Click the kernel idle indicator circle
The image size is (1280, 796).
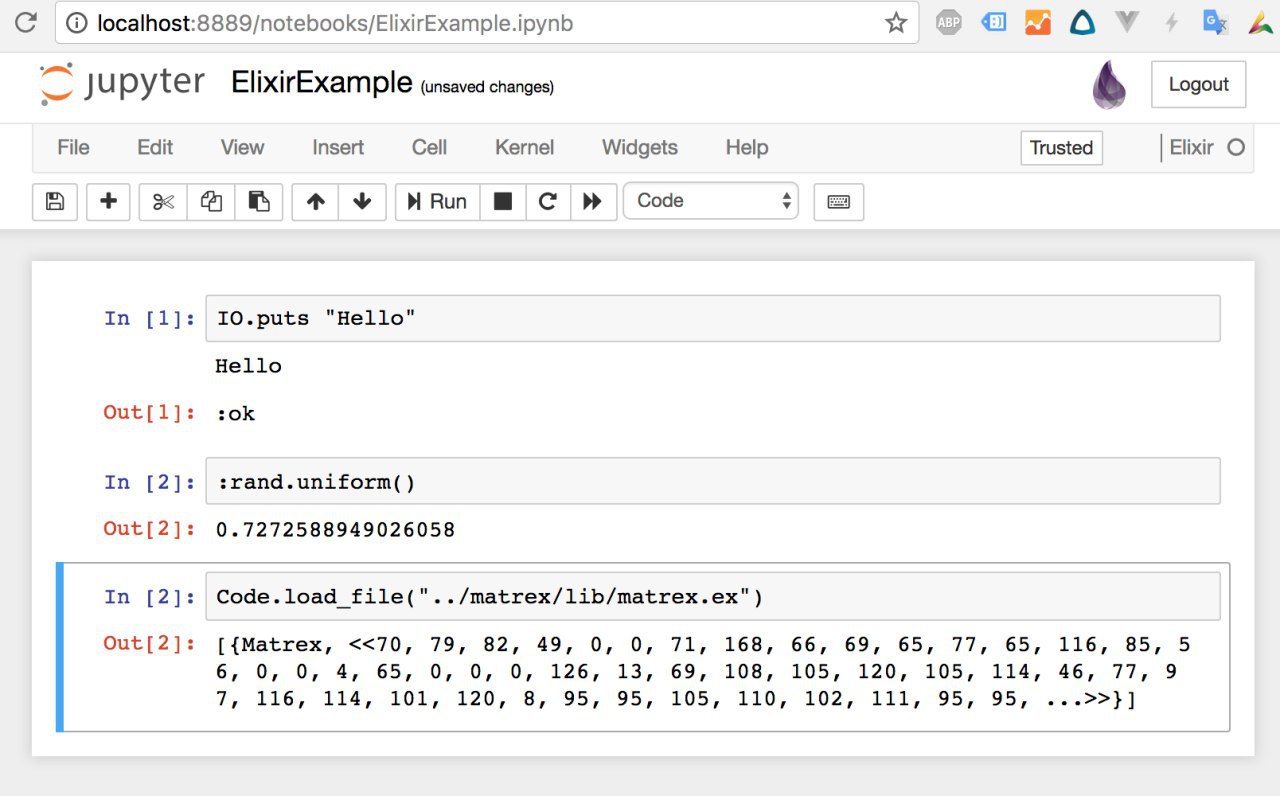point(1236,147)
